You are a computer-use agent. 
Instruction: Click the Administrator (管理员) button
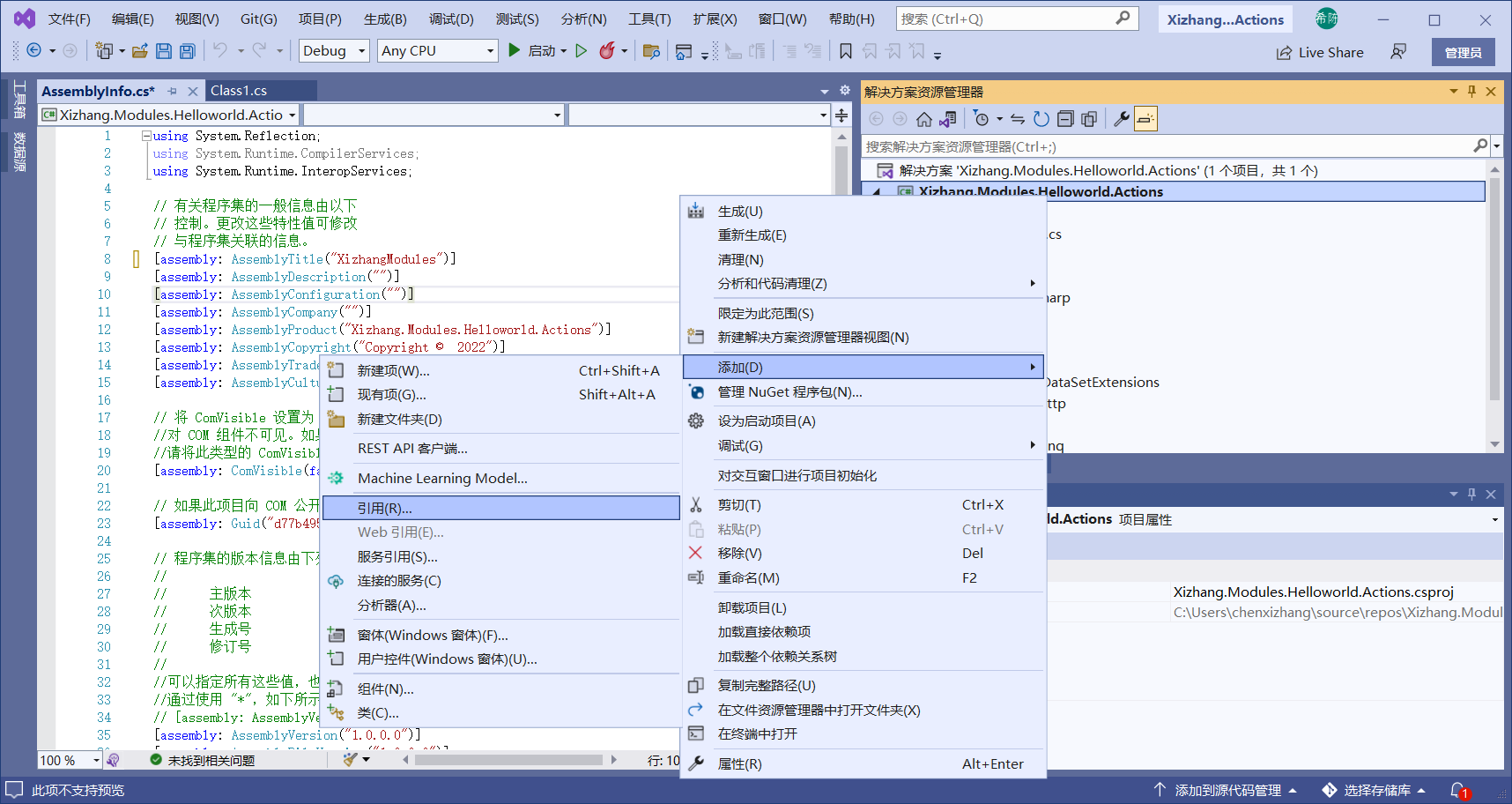coord(1463,53)
